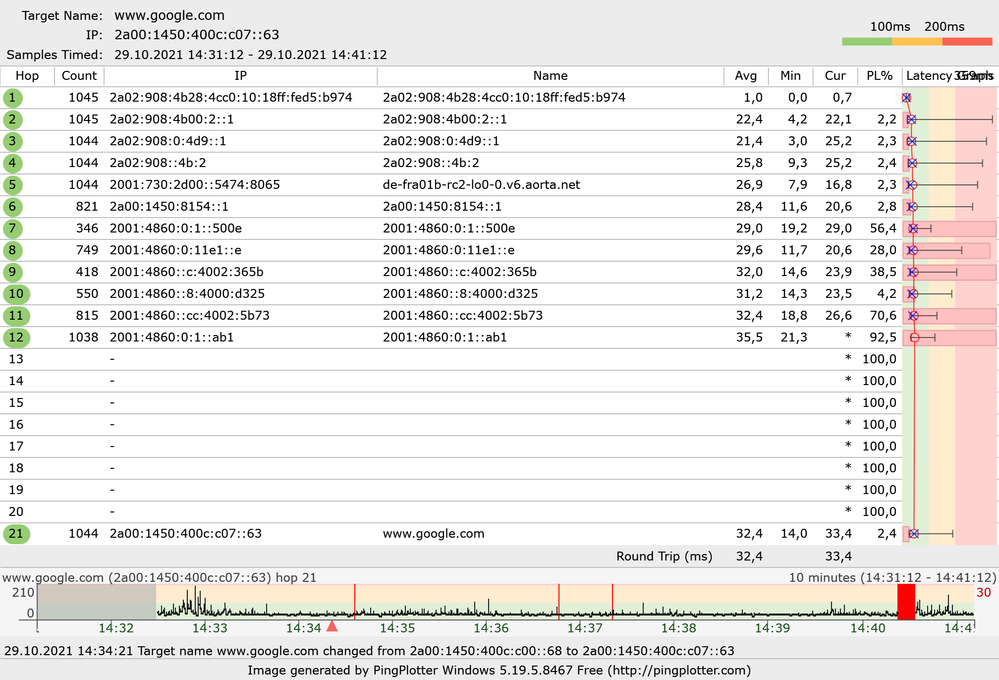Click the green hop 2 circle

13,120
